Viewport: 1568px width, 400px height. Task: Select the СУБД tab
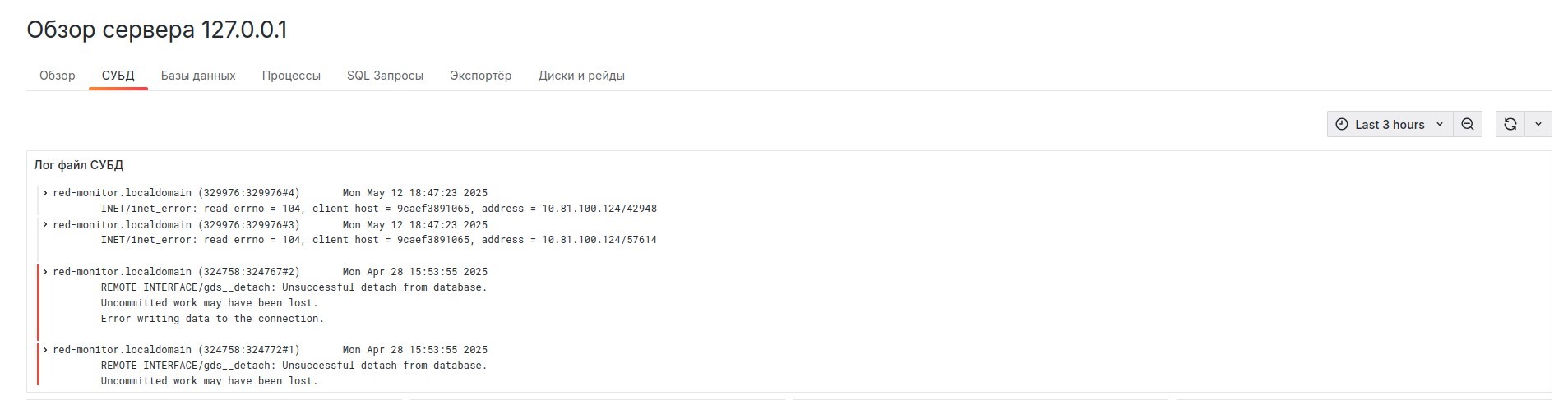coord(118,76)
